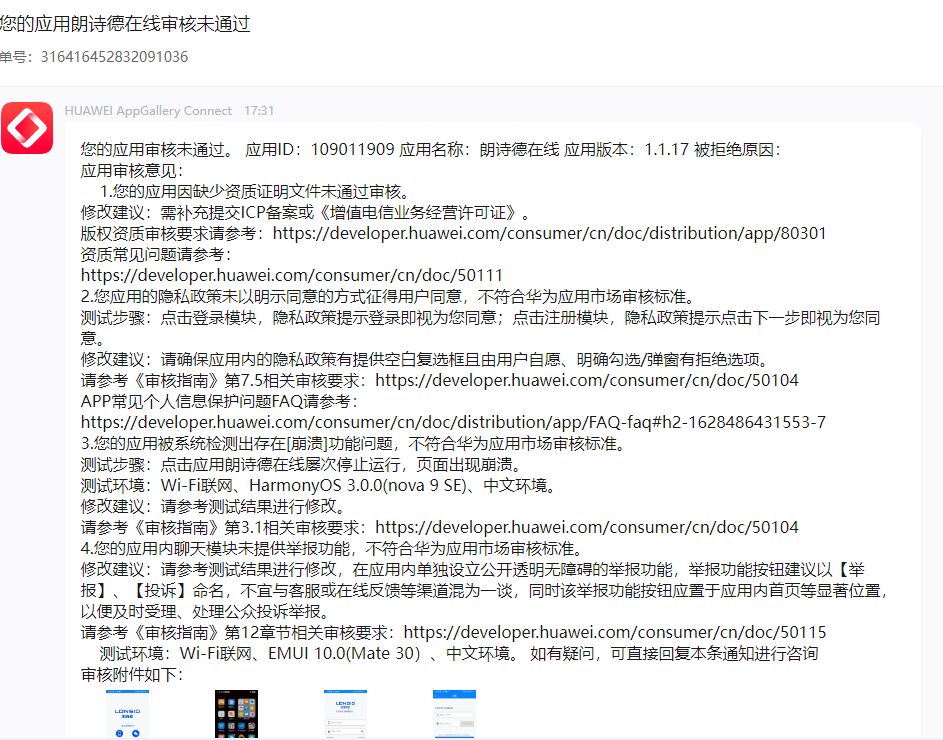Screen dimensions: 943x740
Task: Open third attachment thumbnail showing login form
Action: [345, 714]
